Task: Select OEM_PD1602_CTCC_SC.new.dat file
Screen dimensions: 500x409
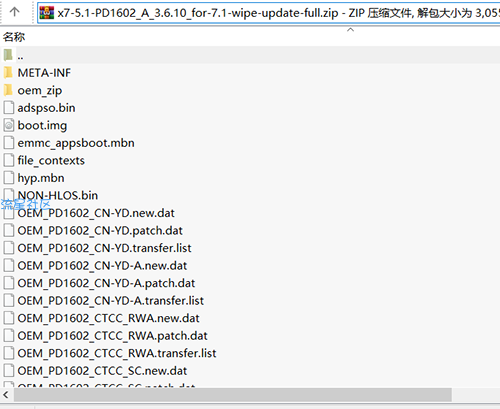Action: pos(102,371)
